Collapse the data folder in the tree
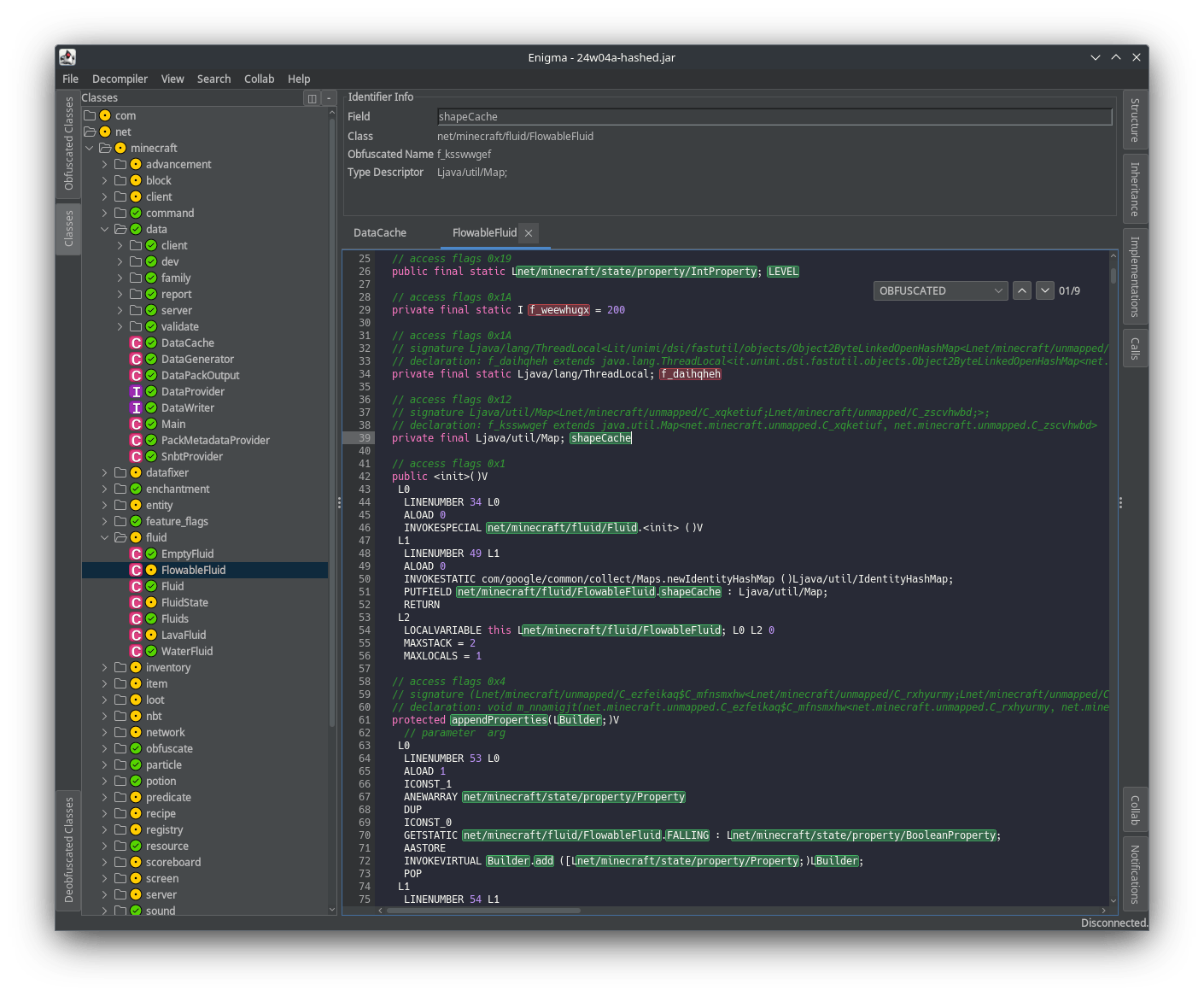This screenshot has width=1204, height=996. click(x=105, y=229)
